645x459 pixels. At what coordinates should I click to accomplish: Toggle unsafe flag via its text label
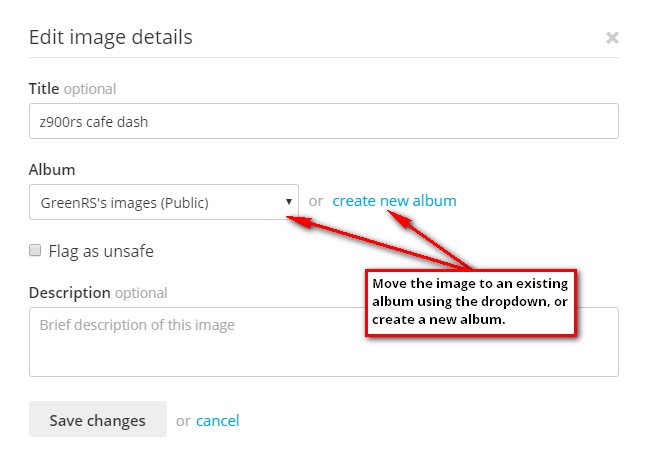[101, 251]
